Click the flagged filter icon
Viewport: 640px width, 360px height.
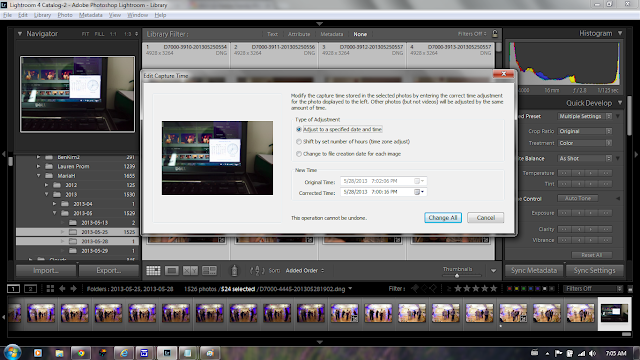coord(415,289)
